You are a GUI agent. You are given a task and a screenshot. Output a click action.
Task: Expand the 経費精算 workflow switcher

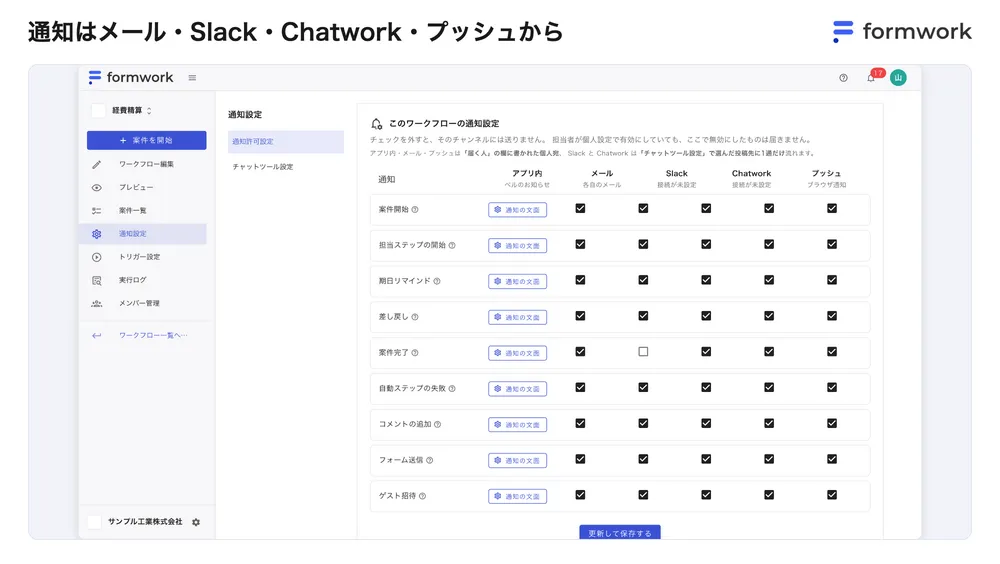[x=131, y=110]
